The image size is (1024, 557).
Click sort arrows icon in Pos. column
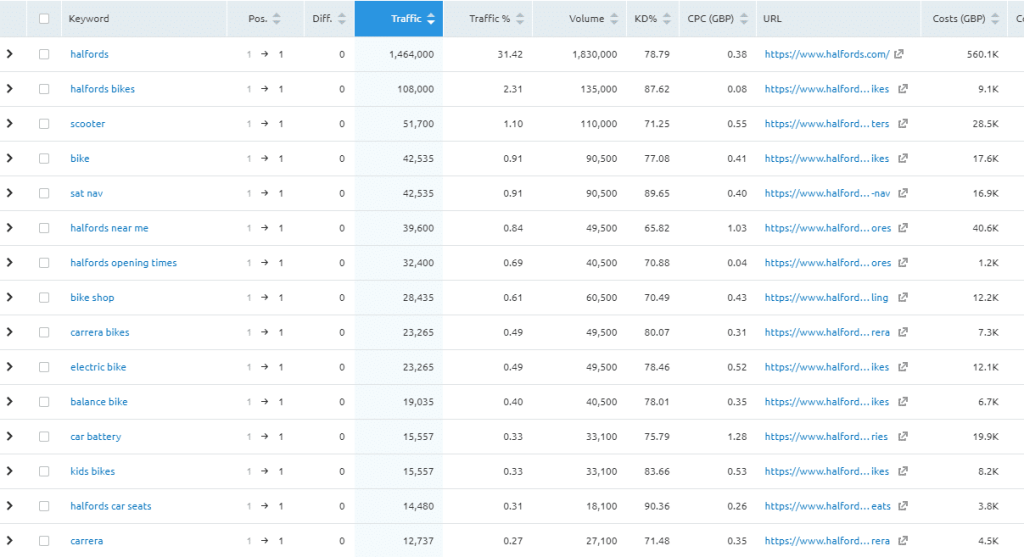[277, 19]
